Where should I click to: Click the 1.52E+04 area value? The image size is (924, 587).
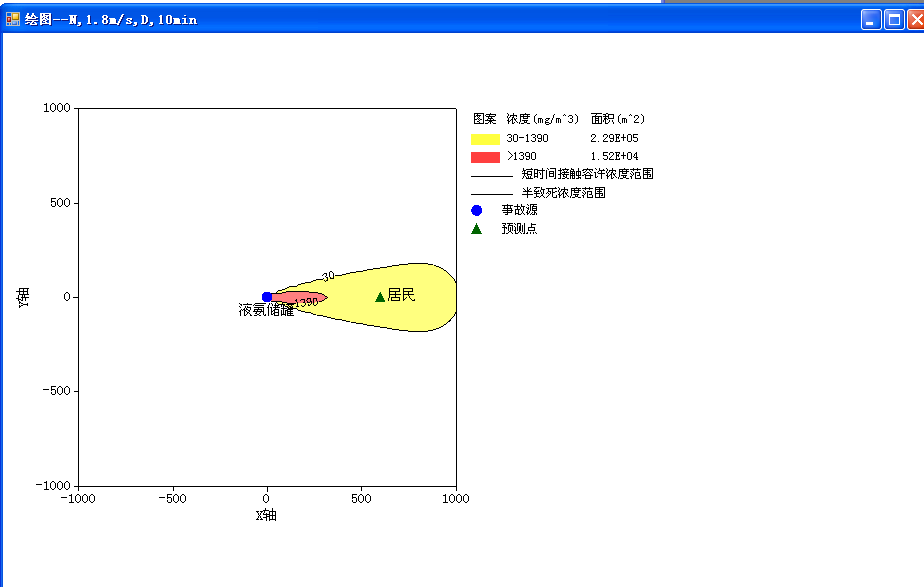[614, 156]
